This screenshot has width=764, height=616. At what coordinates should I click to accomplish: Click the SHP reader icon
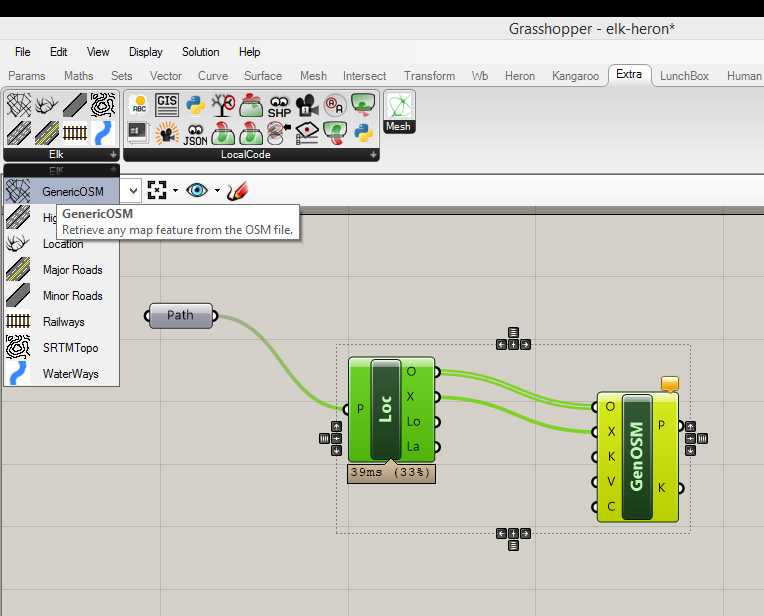(279, 105)
